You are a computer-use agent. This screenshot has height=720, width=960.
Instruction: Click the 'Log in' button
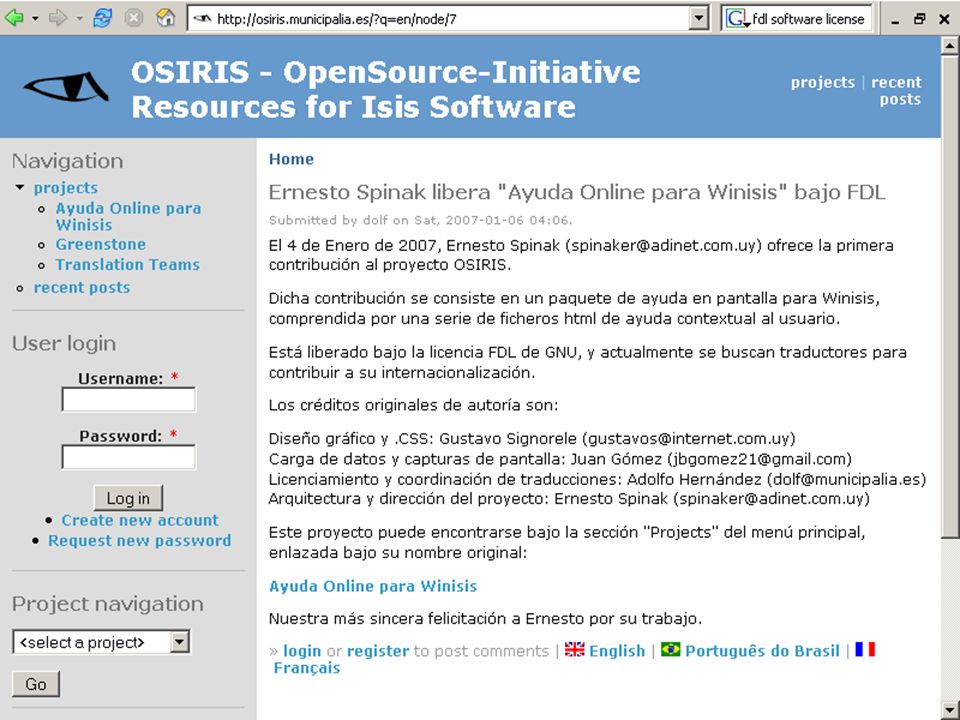[129, 498]
